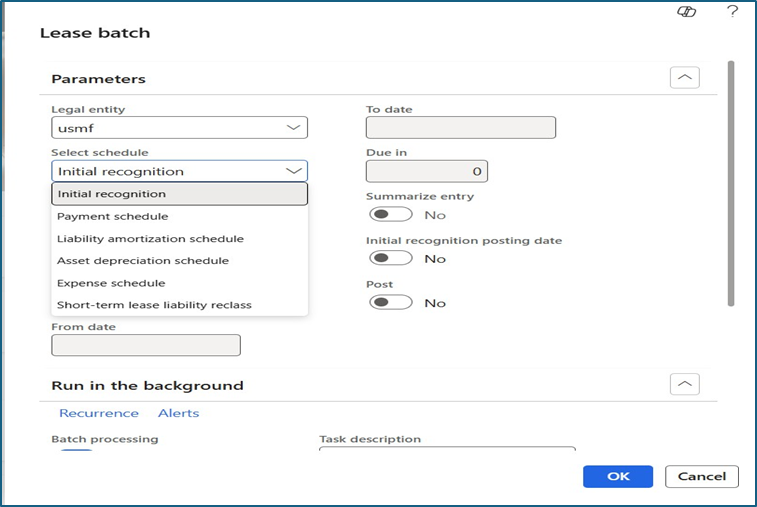Select Short-term lease liability reclass

coord(154,305)
